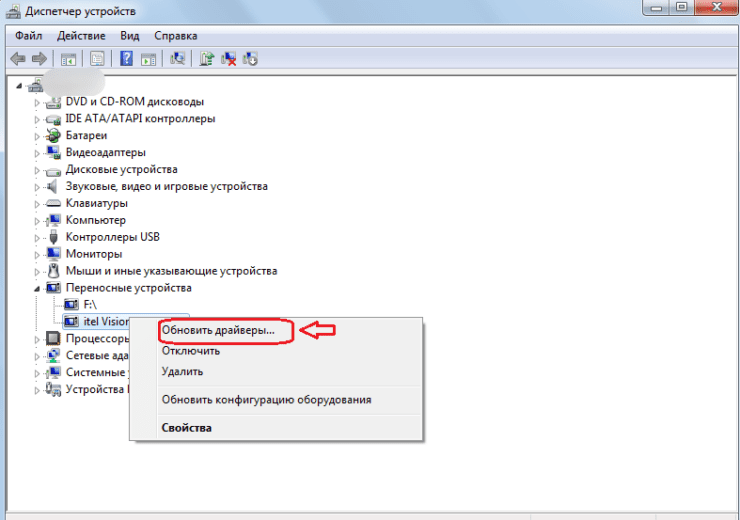Viewport: 740px width, 520px height.
Task: Select the DVD and CD-ROM drives icon
Action: point(53,102)
